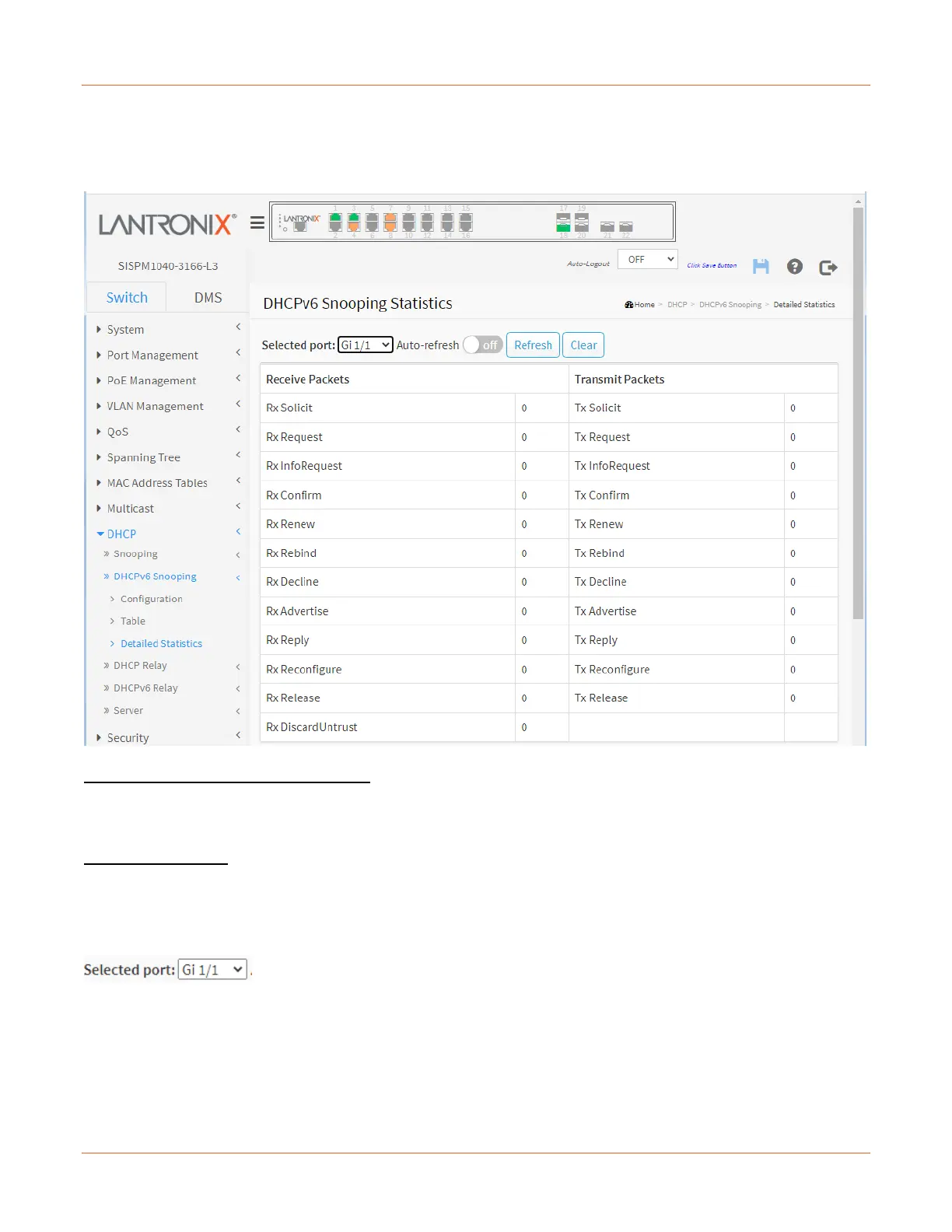The width and height of the screenshot is (952, 1232).
Task: Click the page vertical scrollbar
Action: (x=858, y=412)
